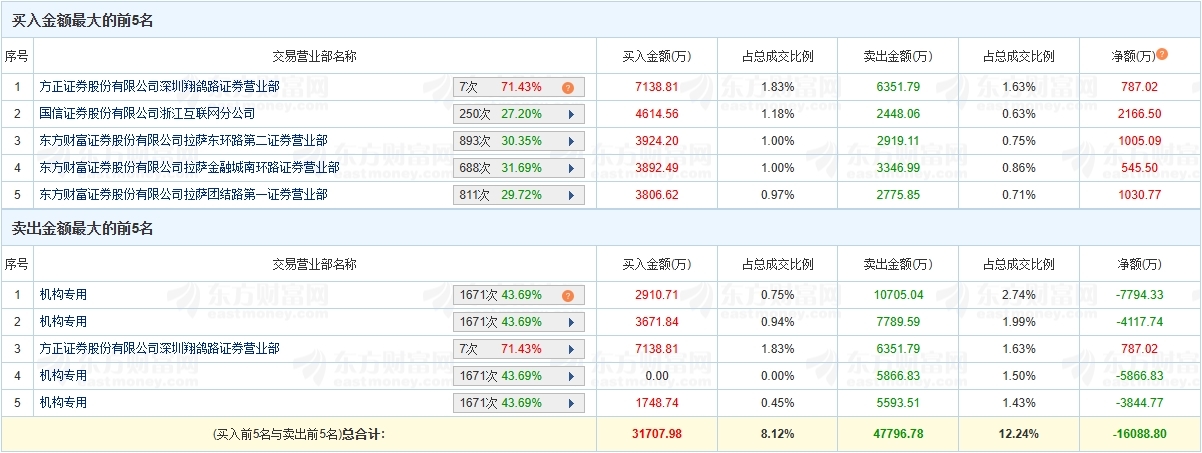The image size is (1202, 453).
Task: Click the orange help icon next to 净额(万) header
Action: coord(1162,54)
